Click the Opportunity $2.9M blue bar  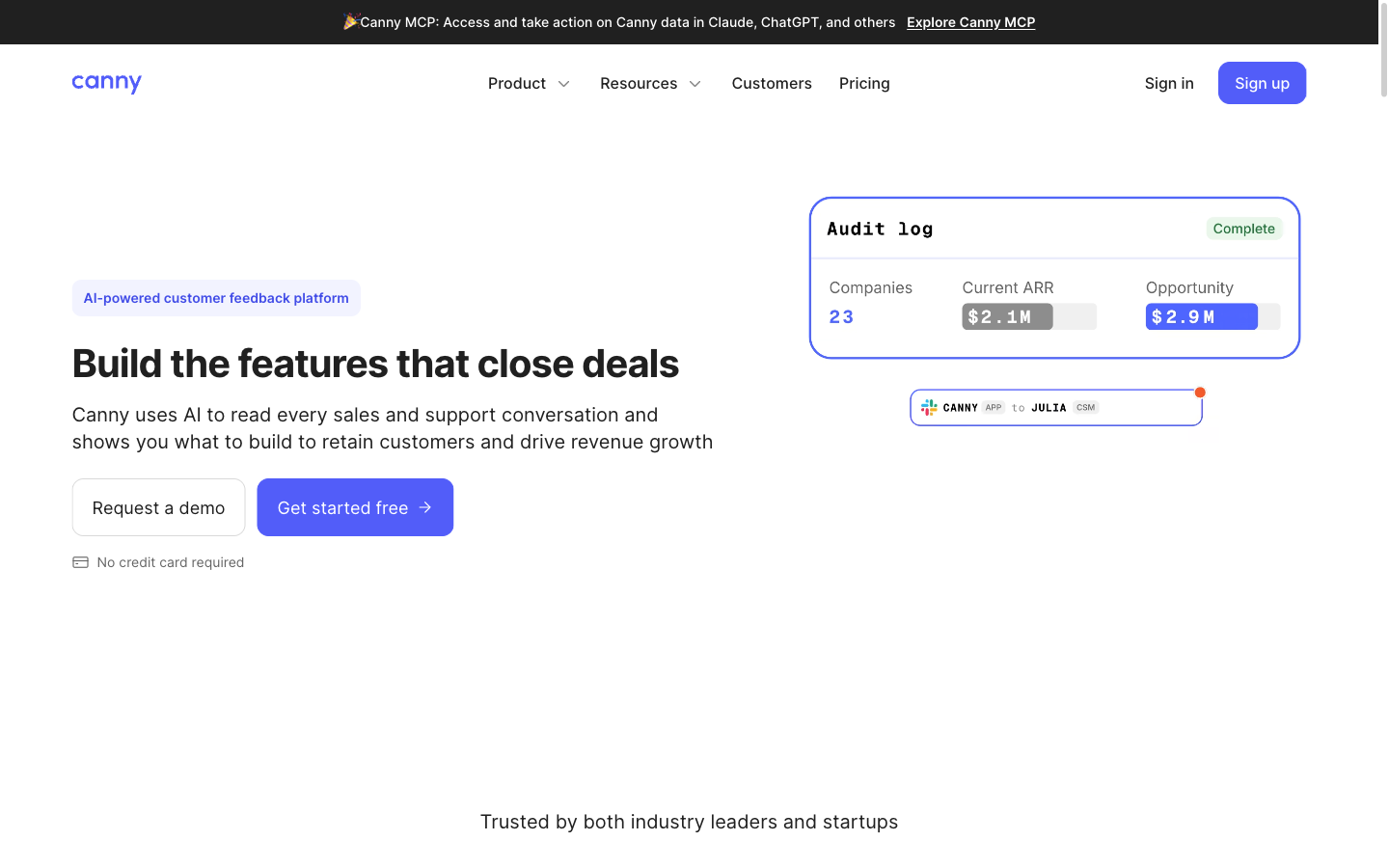click(x=1201, y=316)
